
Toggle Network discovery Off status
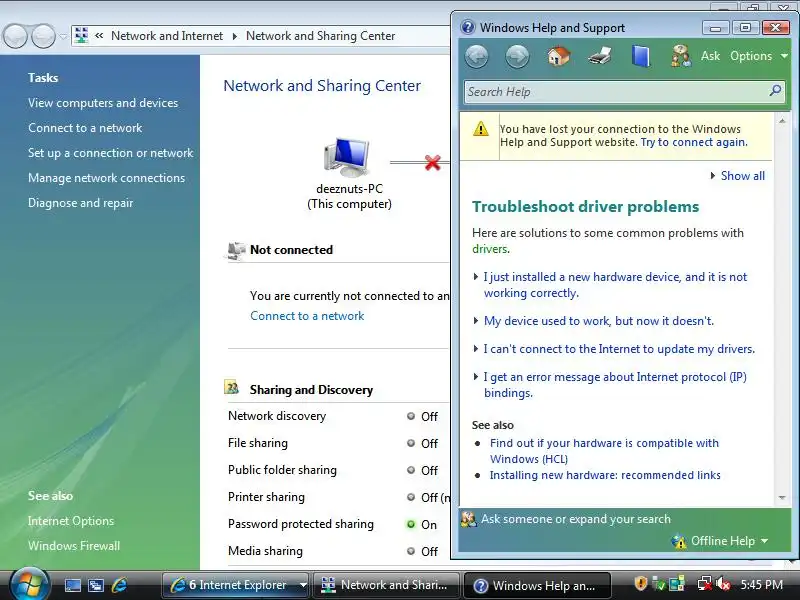(x=422, y=416)
